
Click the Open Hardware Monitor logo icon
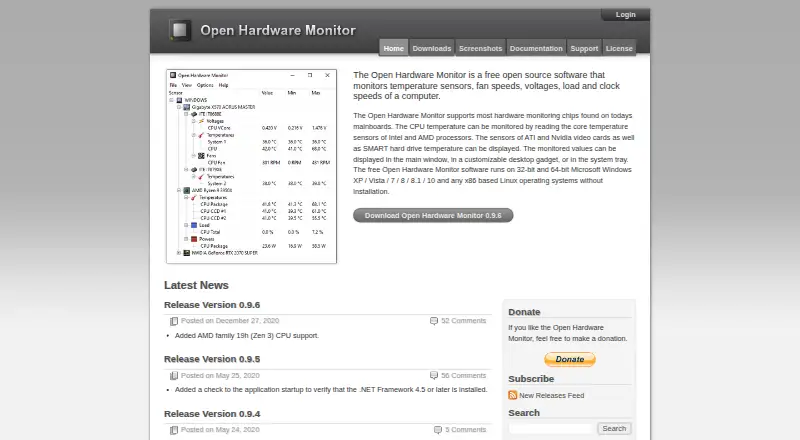tap(180, 30)
